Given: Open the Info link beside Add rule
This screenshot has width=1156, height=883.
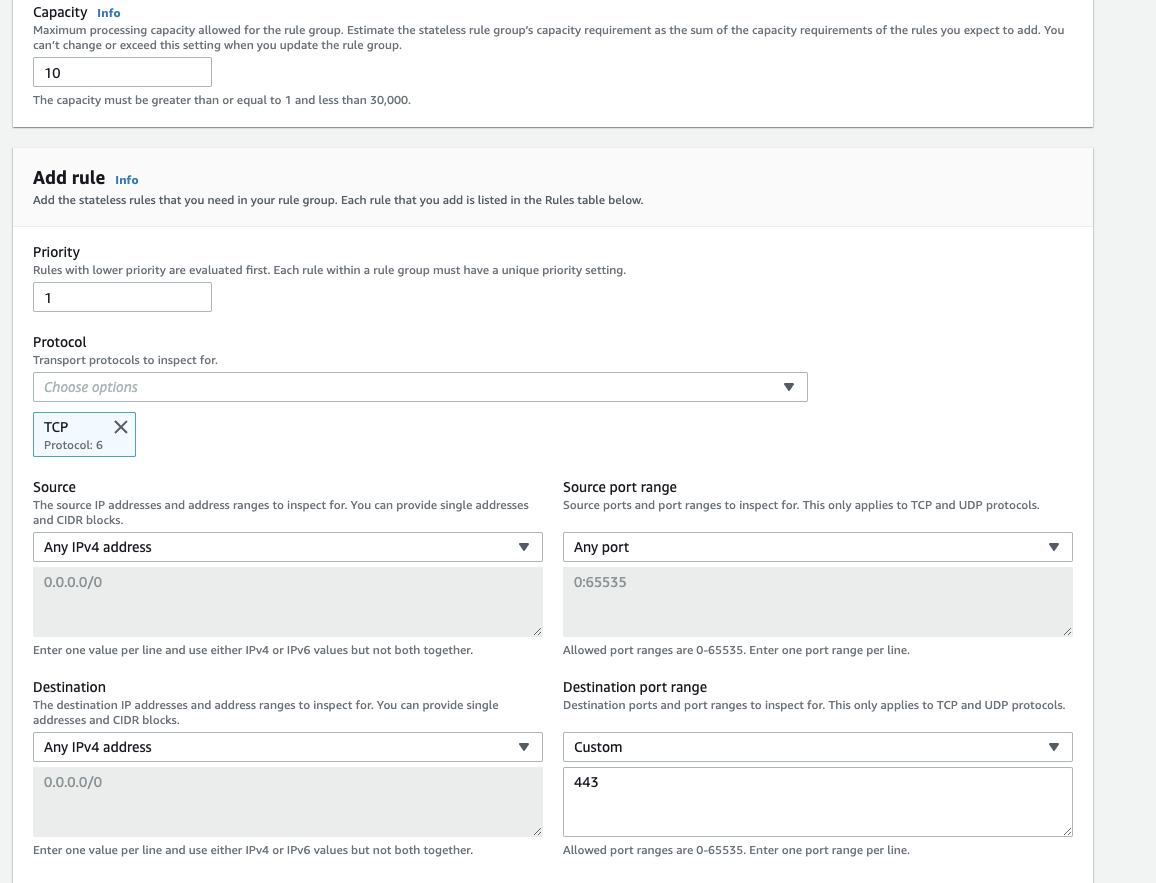Looking at the screenshot, I should 127,180.
